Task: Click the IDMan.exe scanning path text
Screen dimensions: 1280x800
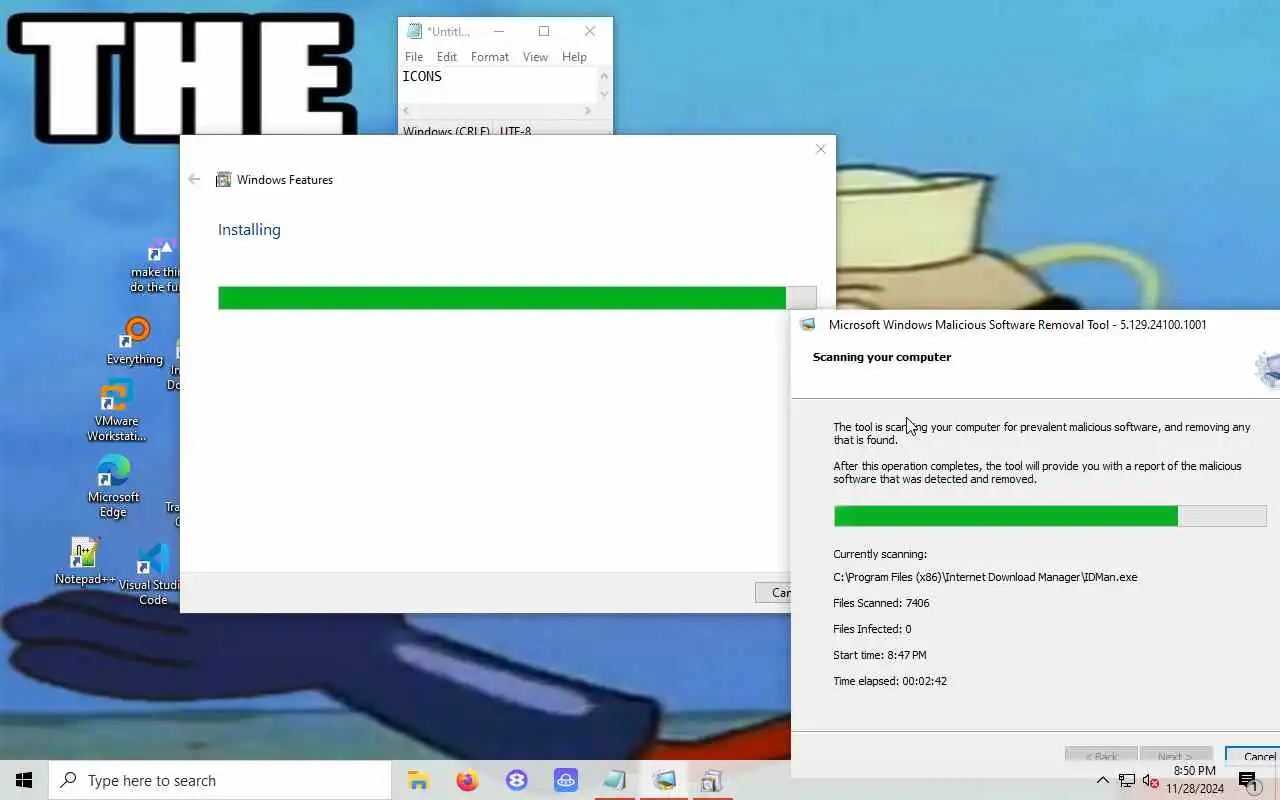Action: (985, 577)
